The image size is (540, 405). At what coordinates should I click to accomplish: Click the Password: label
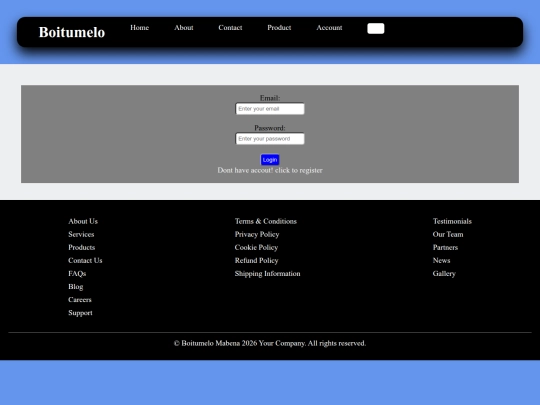[x=270, y=128]
